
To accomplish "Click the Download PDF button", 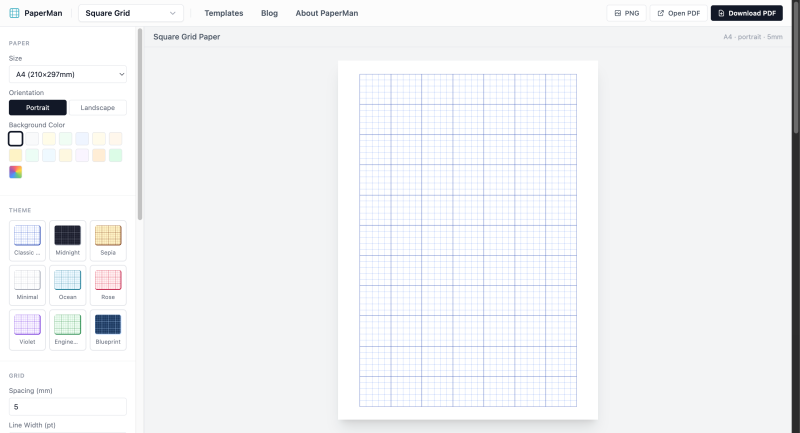I will pyautogui.click(x=746, y=13).
